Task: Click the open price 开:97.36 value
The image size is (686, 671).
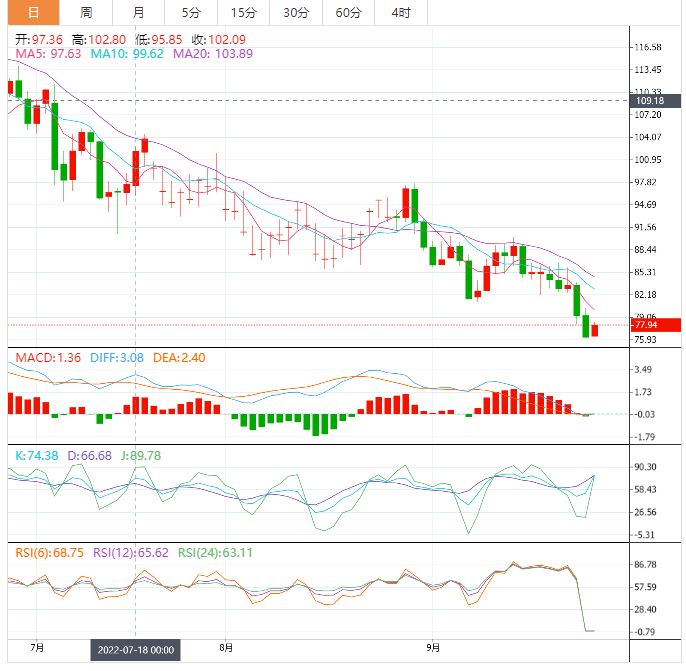Action: 39,40
